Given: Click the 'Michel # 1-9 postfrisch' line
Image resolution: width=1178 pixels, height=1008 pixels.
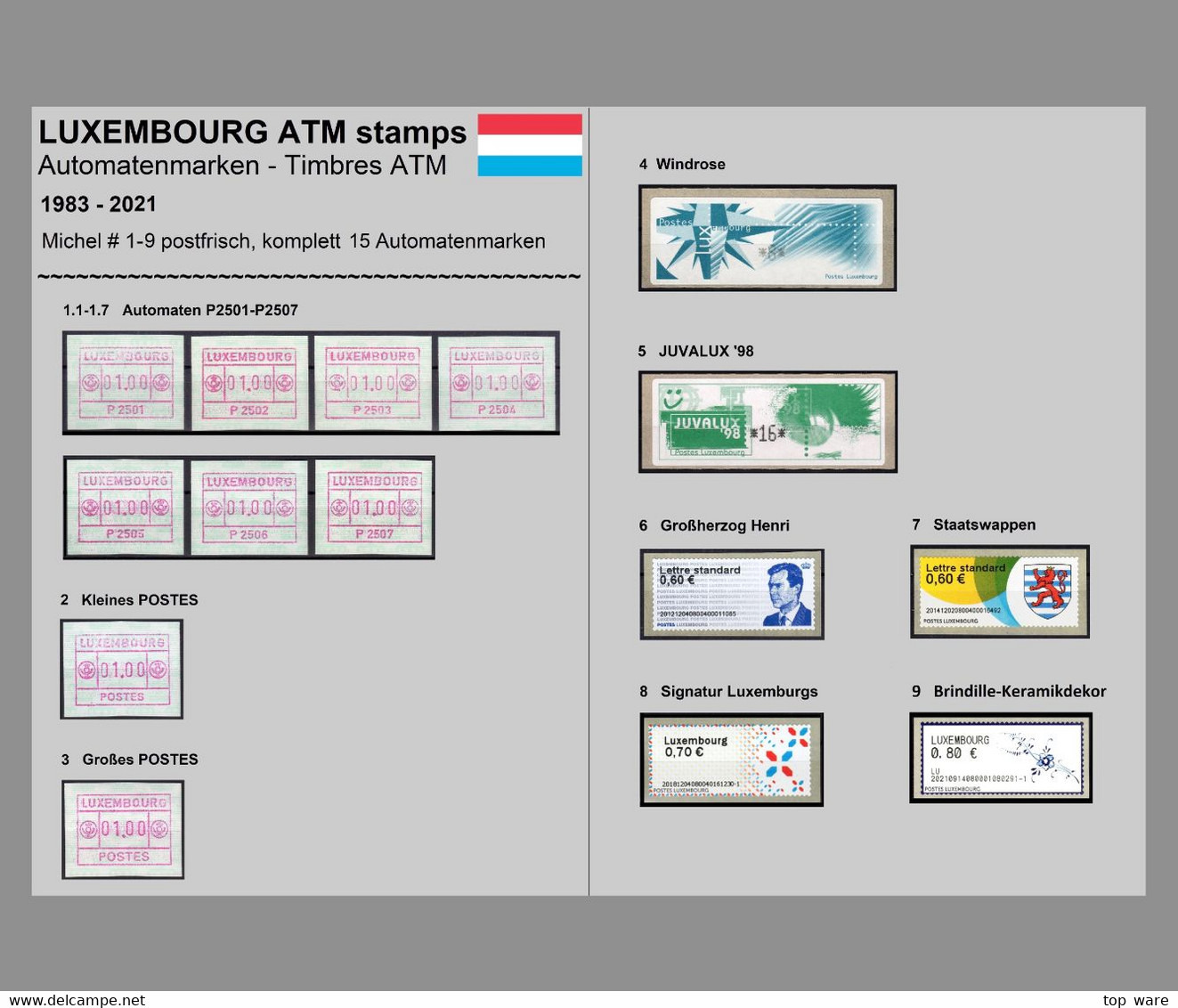Looking at the screenshot, I should click(294, 240).
